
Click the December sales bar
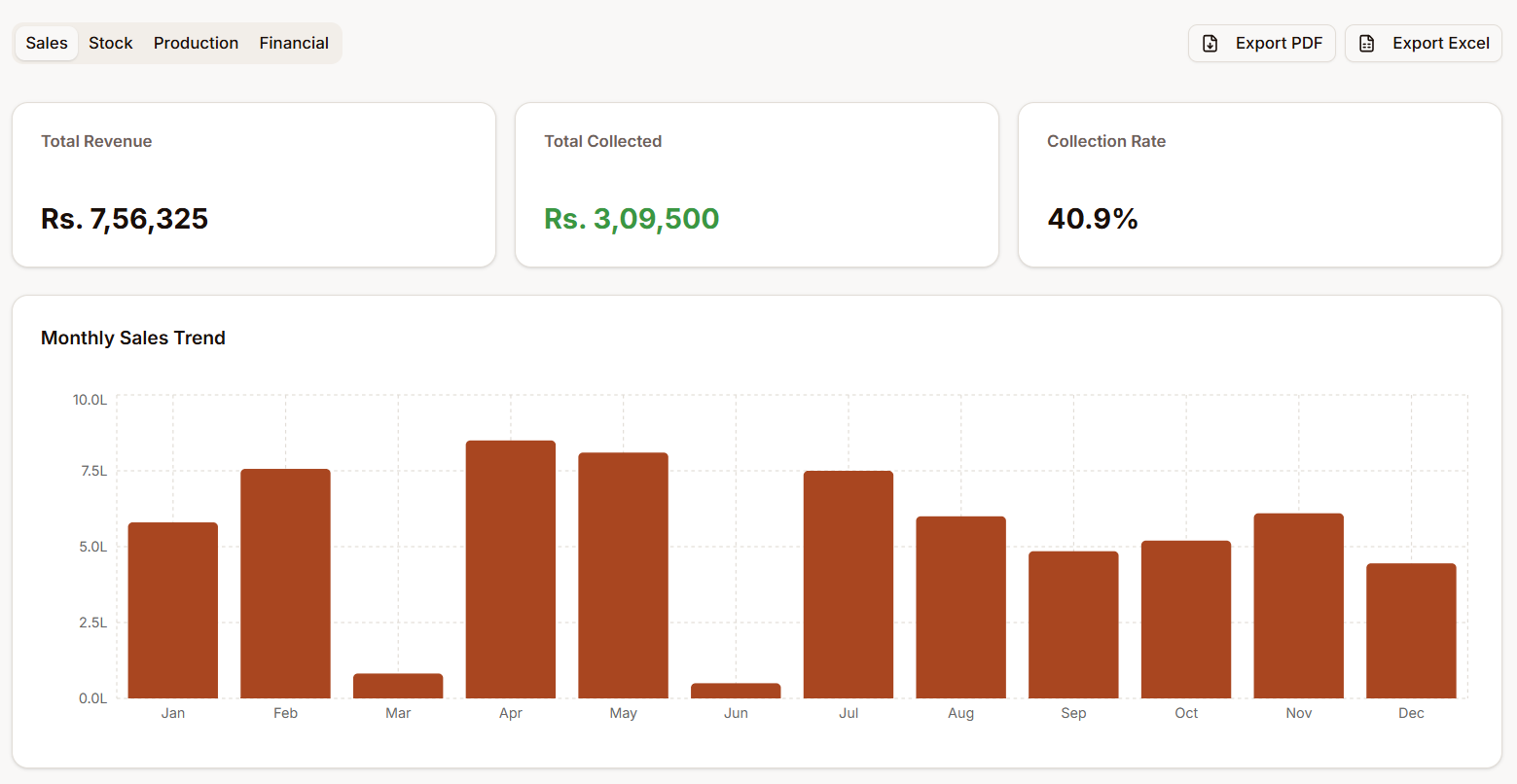1411,630
